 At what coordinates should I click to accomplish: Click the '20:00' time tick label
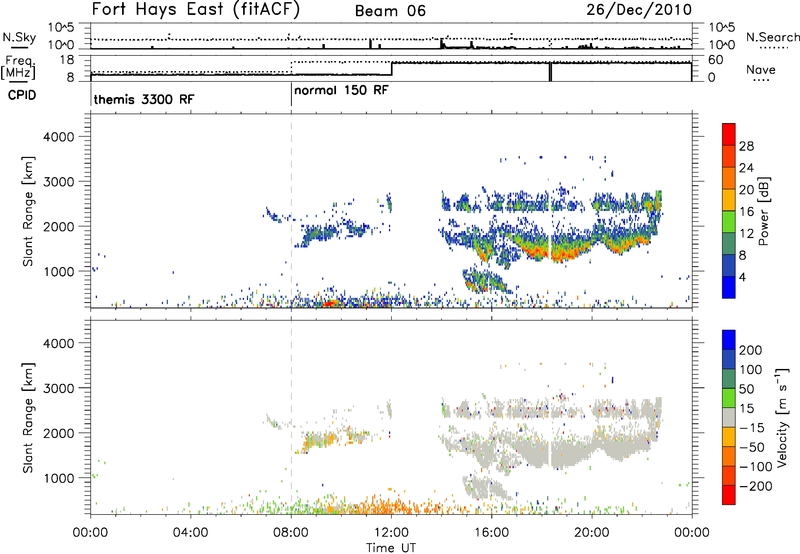tap(592, 533)
